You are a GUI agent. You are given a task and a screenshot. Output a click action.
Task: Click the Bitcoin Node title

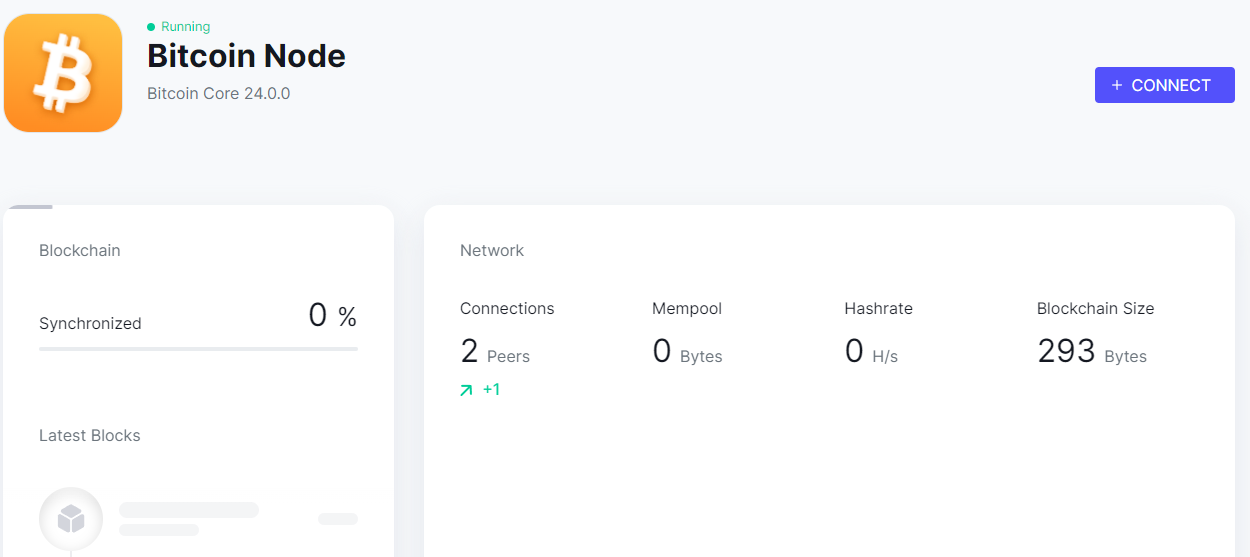pos(246,56)
